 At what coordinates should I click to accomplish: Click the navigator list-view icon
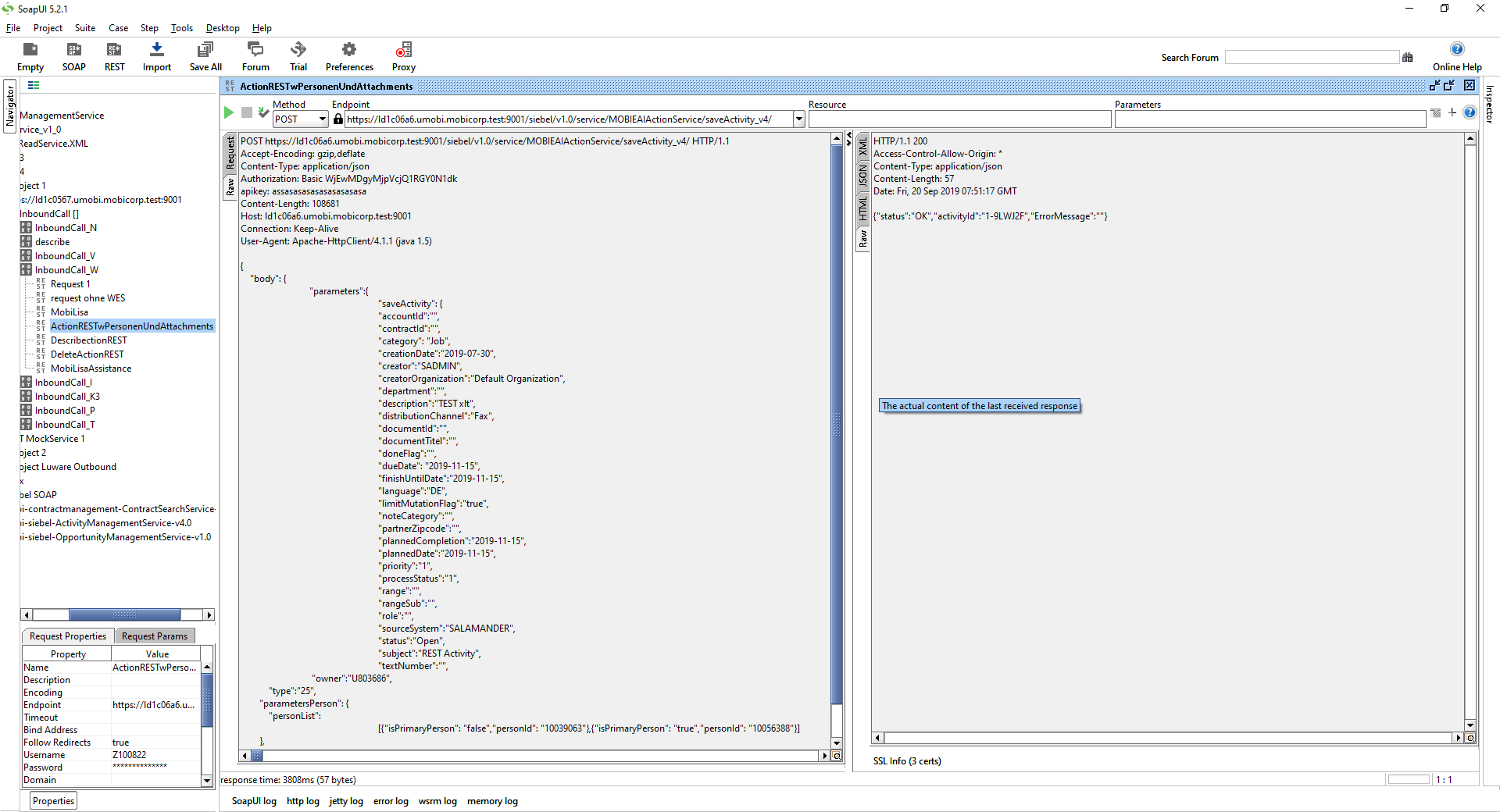click(34, 85)
